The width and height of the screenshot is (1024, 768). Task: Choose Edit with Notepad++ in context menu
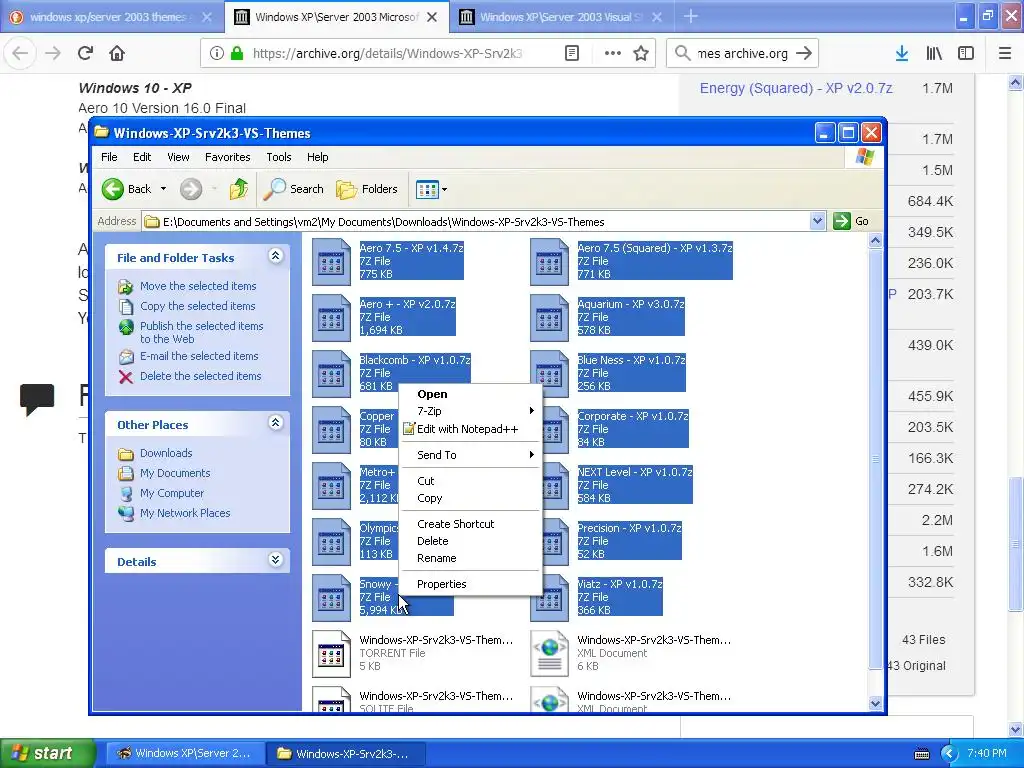click(x=471, y=429)
